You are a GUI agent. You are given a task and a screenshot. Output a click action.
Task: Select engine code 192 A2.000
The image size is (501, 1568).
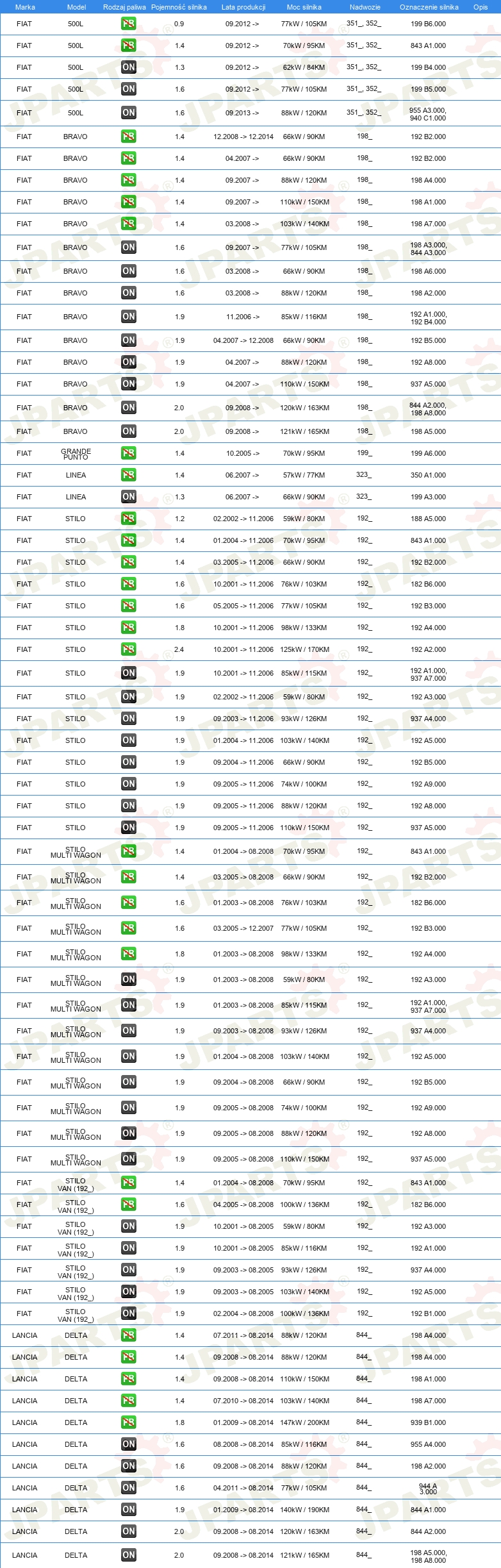pos(429,649)
